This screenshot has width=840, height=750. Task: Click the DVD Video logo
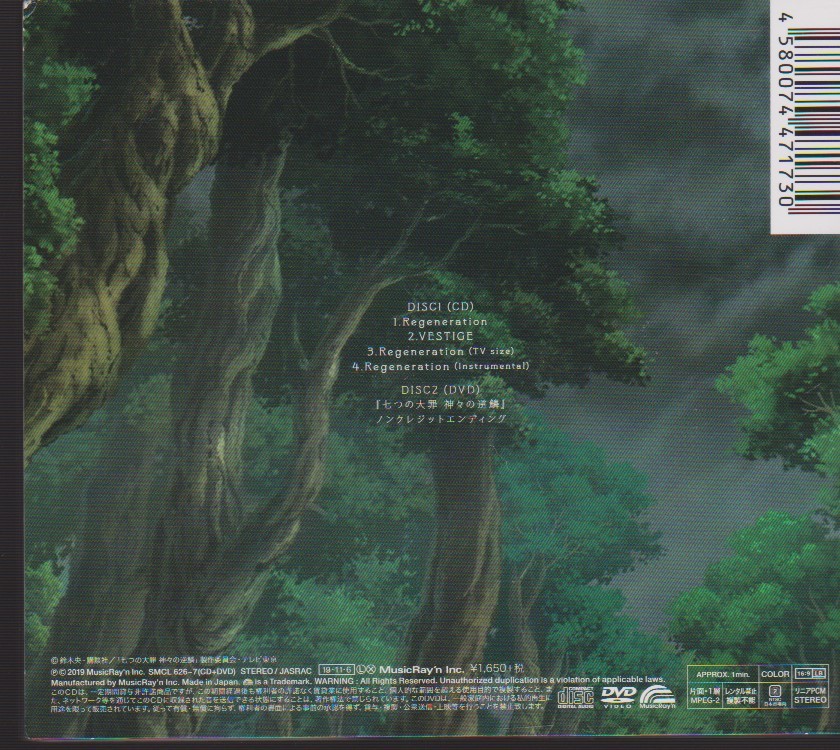tap(618, 696)
